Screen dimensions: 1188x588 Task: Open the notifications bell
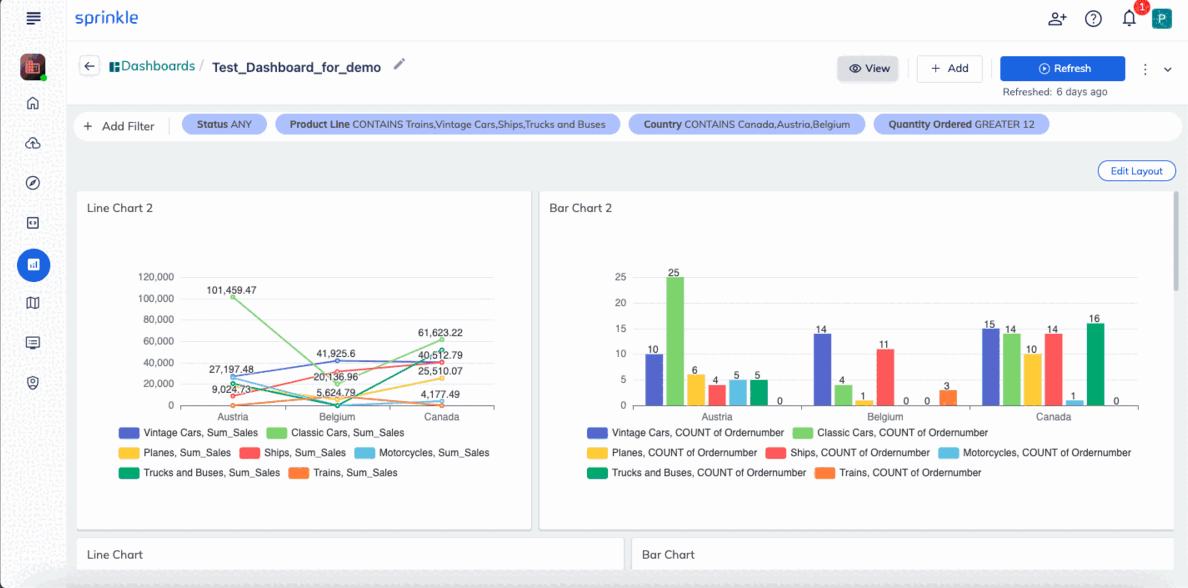pos(1129,19)
